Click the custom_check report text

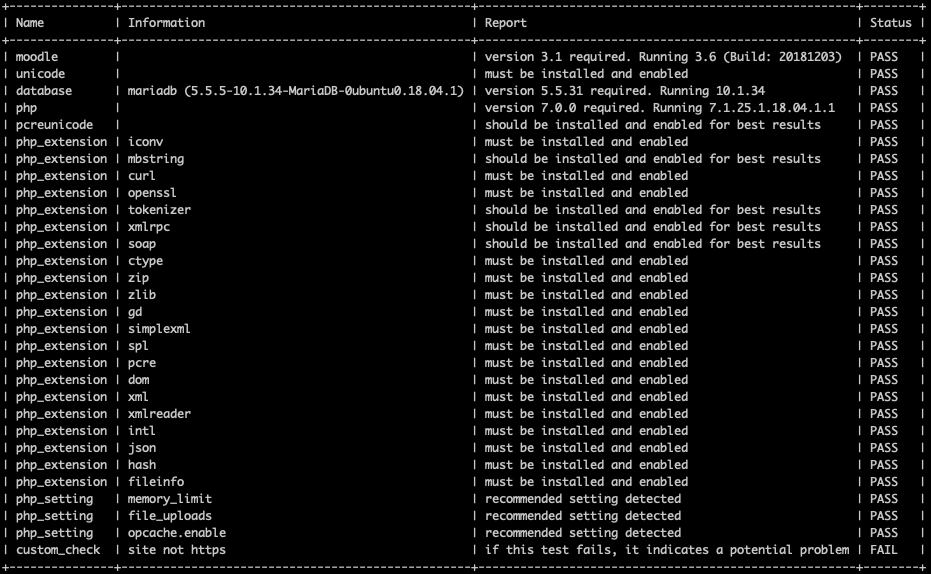[667, 550]
